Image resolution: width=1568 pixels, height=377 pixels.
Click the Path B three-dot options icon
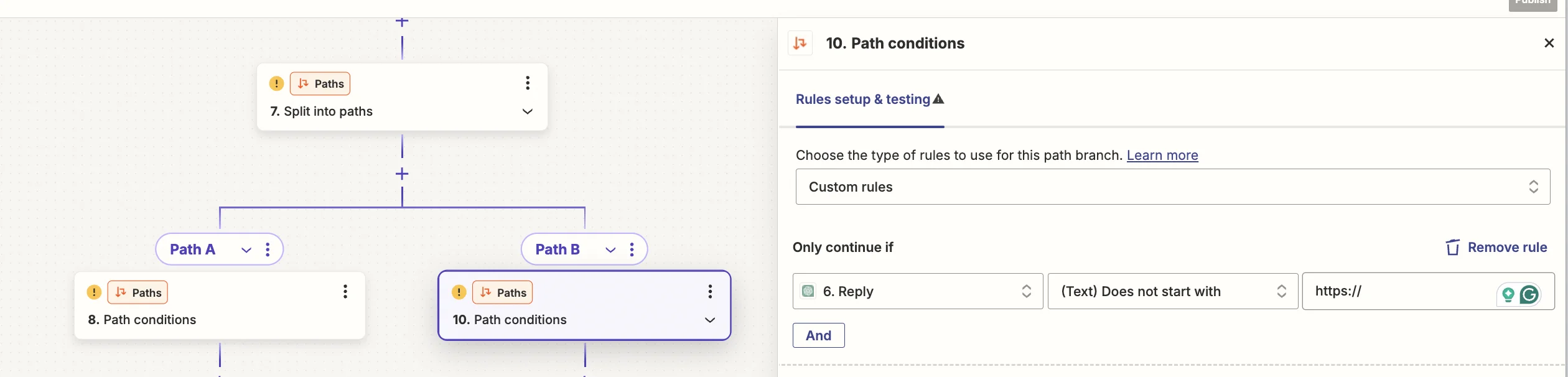point(632,249)
